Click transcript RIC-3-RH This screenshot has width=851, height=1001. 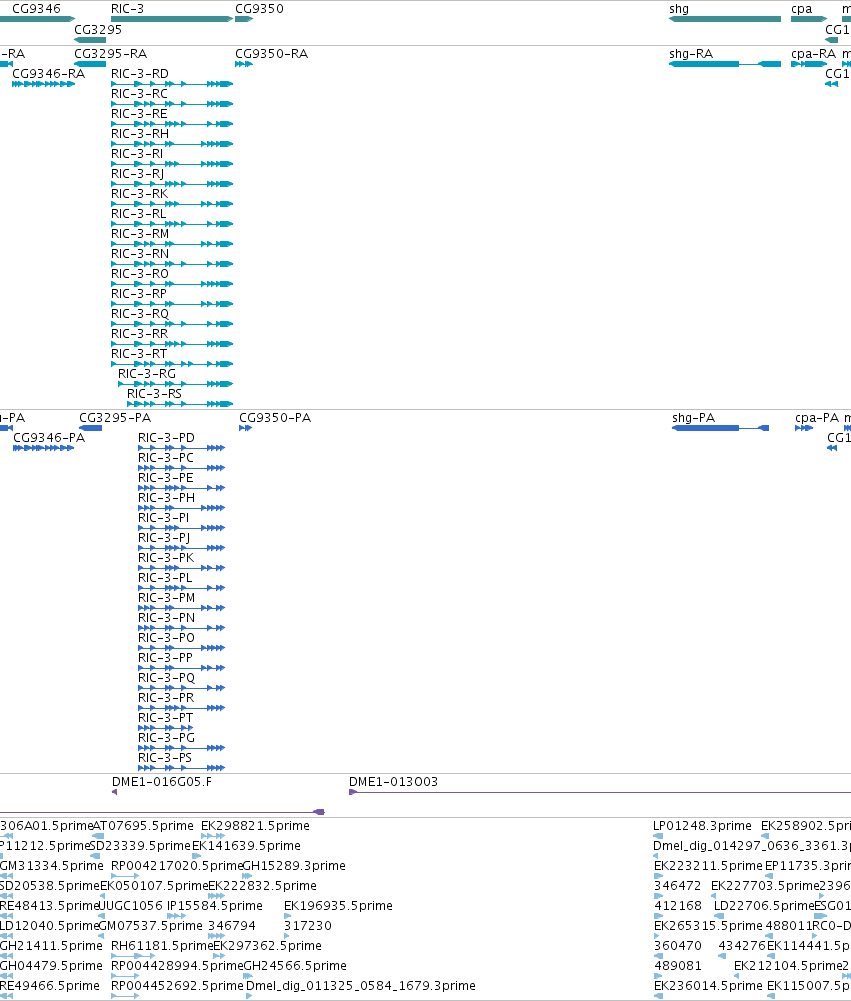tap(172, 144)
